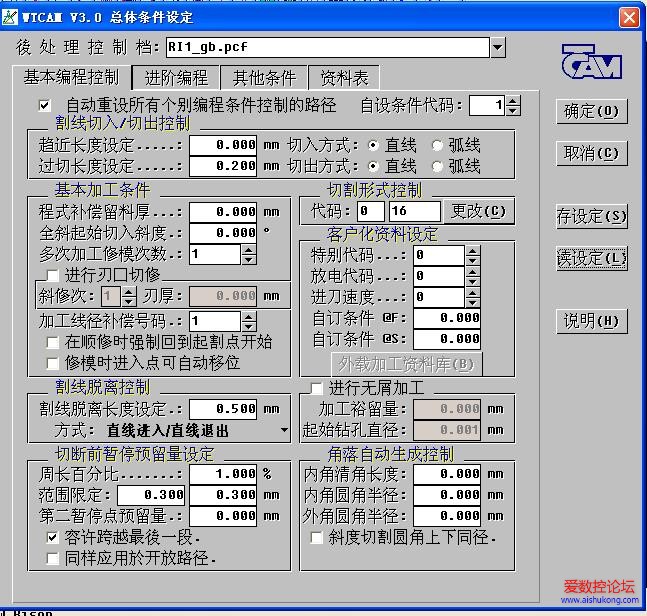
Task: Click the 取消(C) button
Action: coord(592,153)
